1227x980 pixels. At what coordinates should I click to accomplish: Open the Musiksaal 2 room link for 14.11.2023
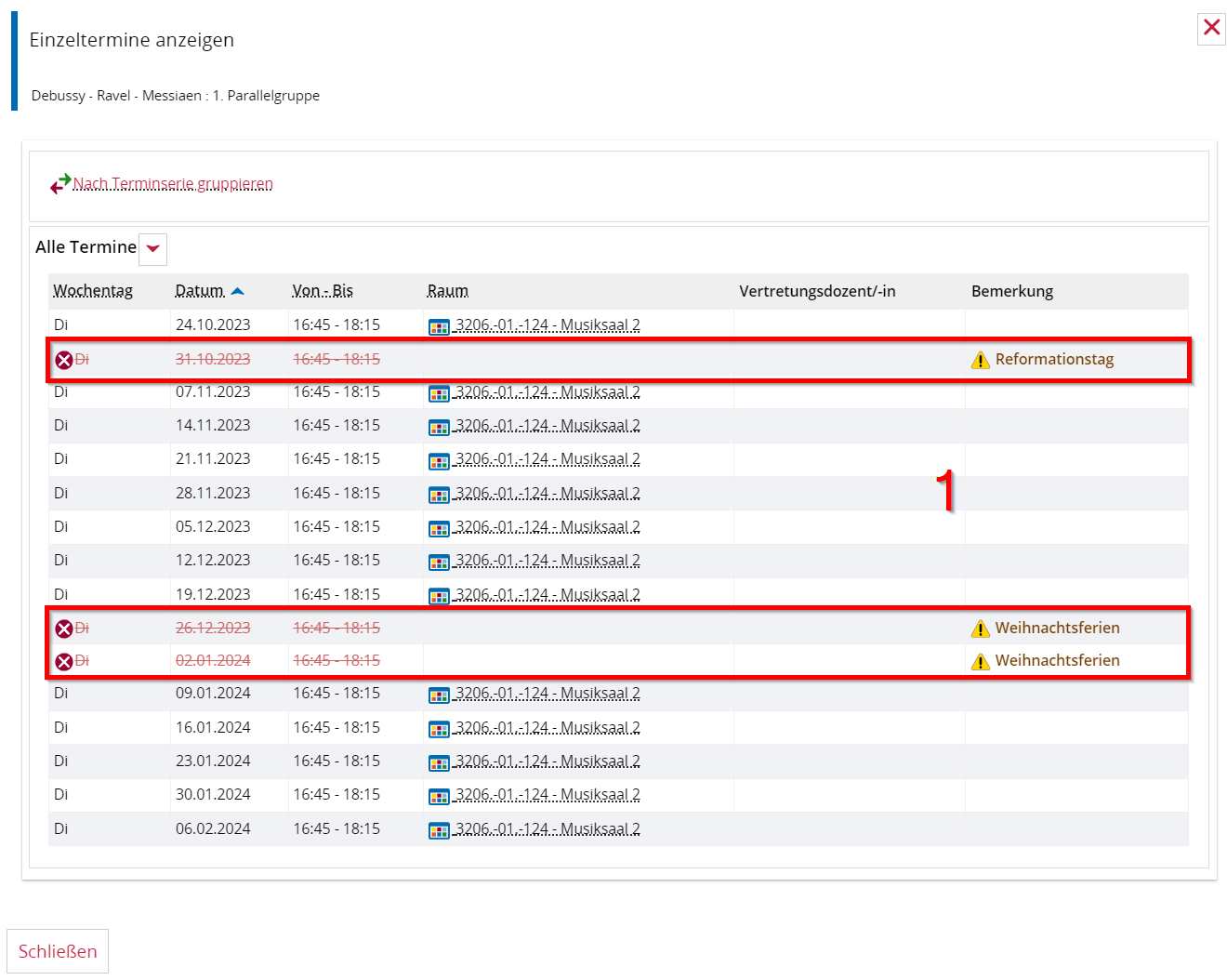(x=548, y=426)
